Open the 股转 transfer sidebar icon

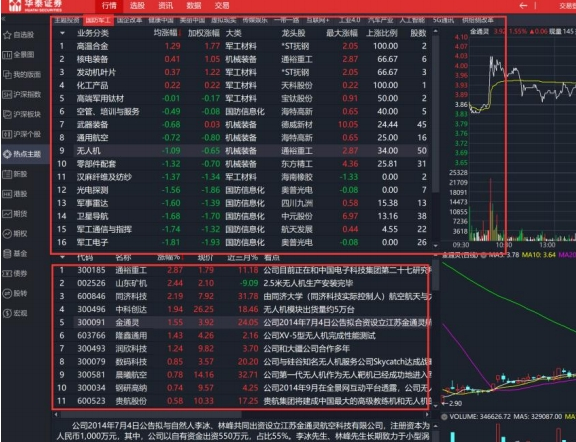pyautogui.click(x=7, y=293)
